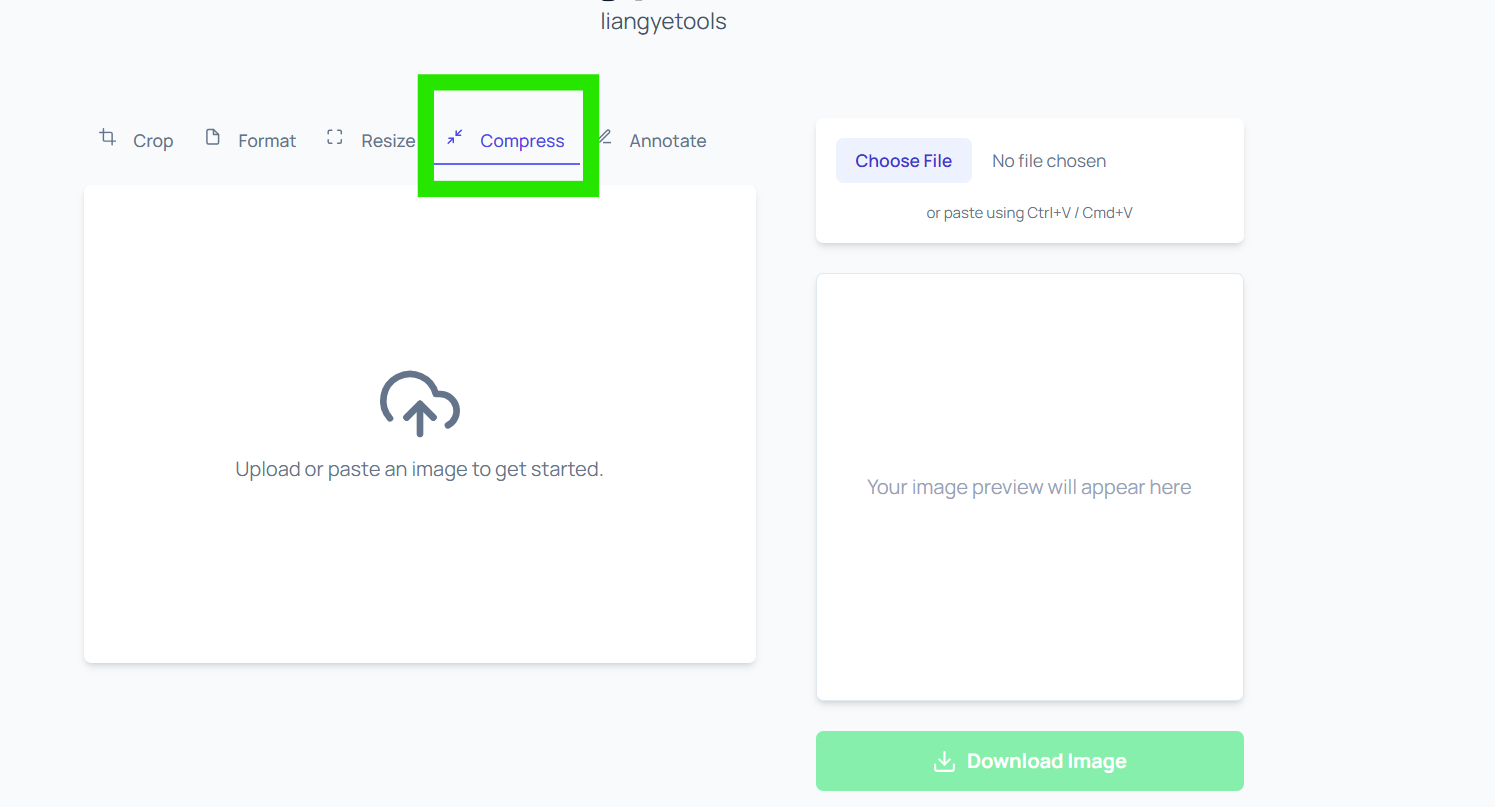Switch to the Crop tab

[153, 140]
